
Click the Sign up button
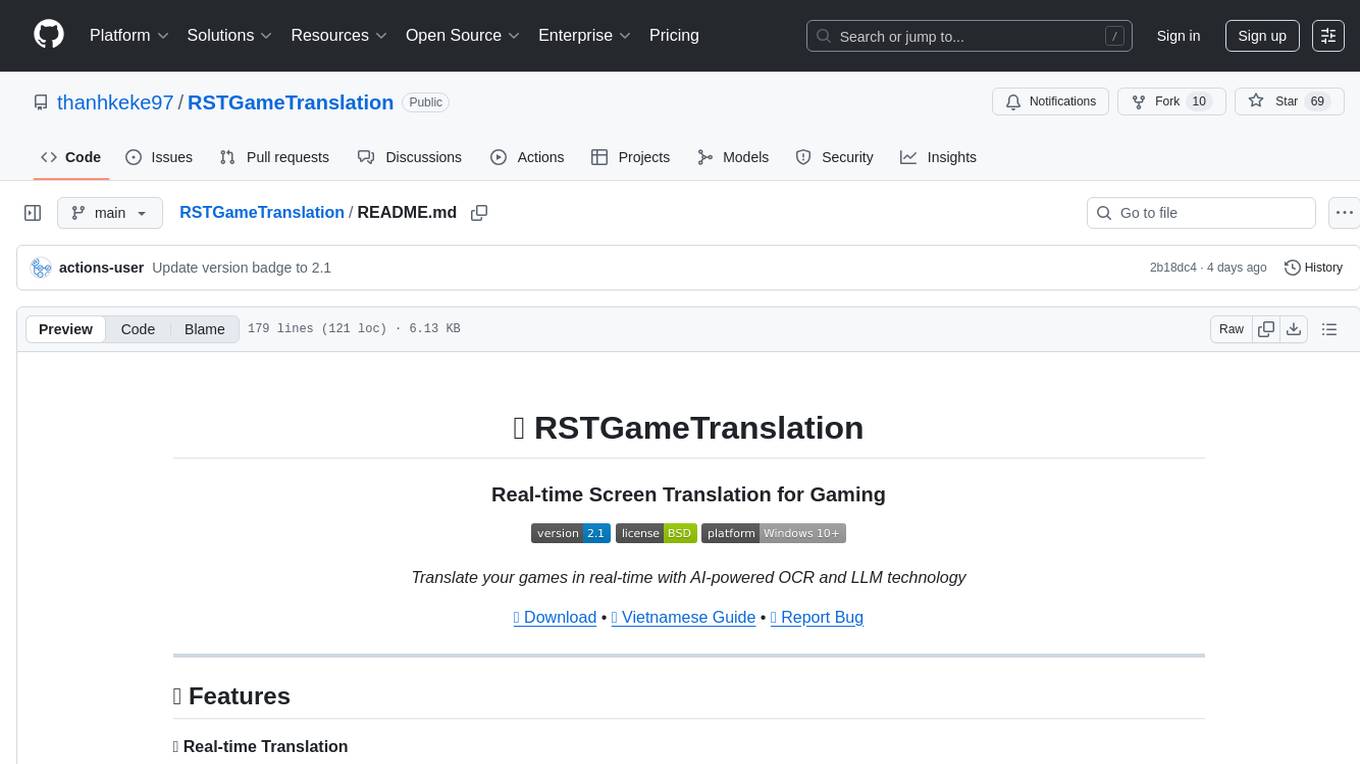pyautogui.click(x=1262, y=36)
